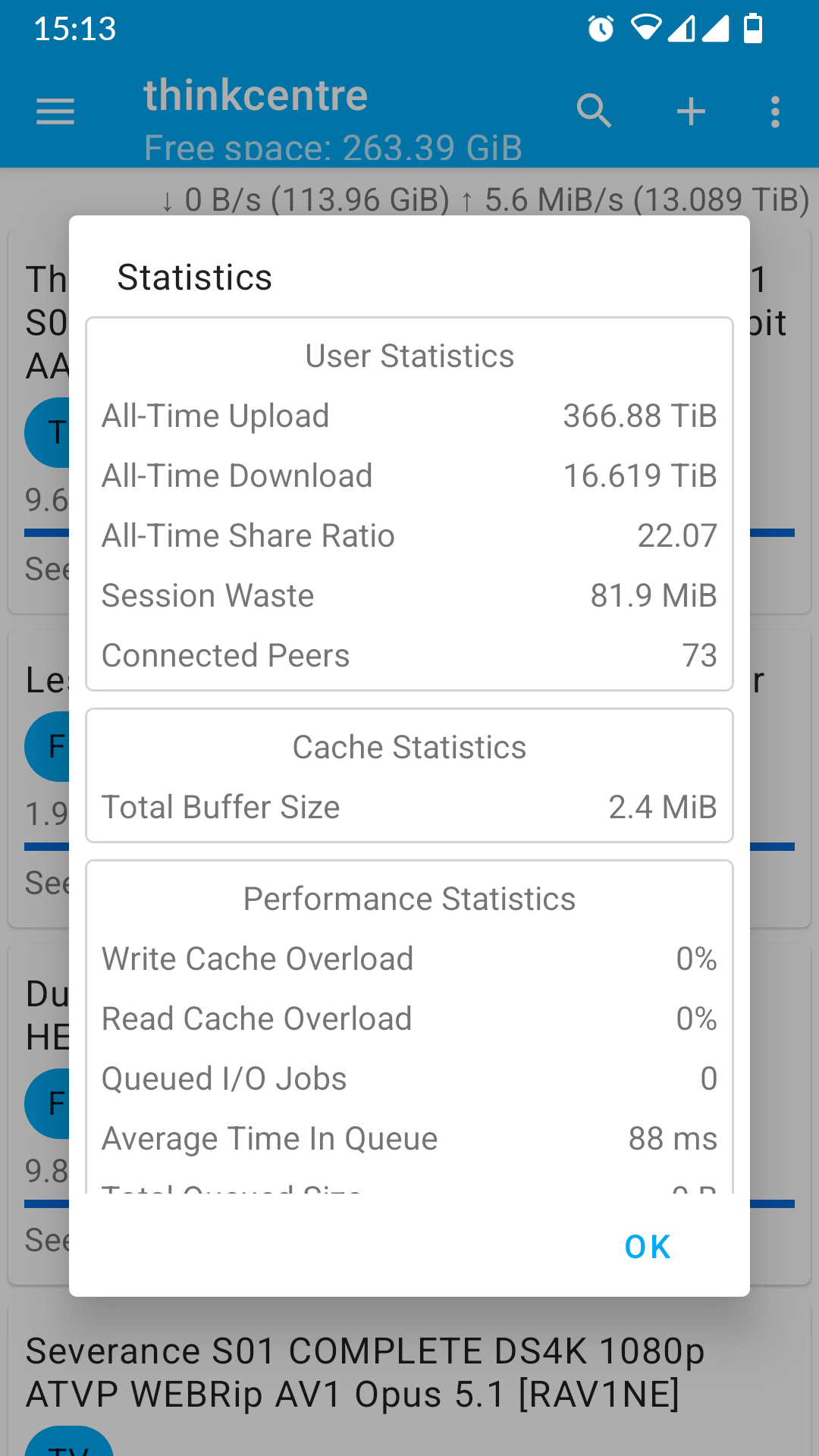
Task: Select the All-Time Share Ratio row
Action: (409, 536)
